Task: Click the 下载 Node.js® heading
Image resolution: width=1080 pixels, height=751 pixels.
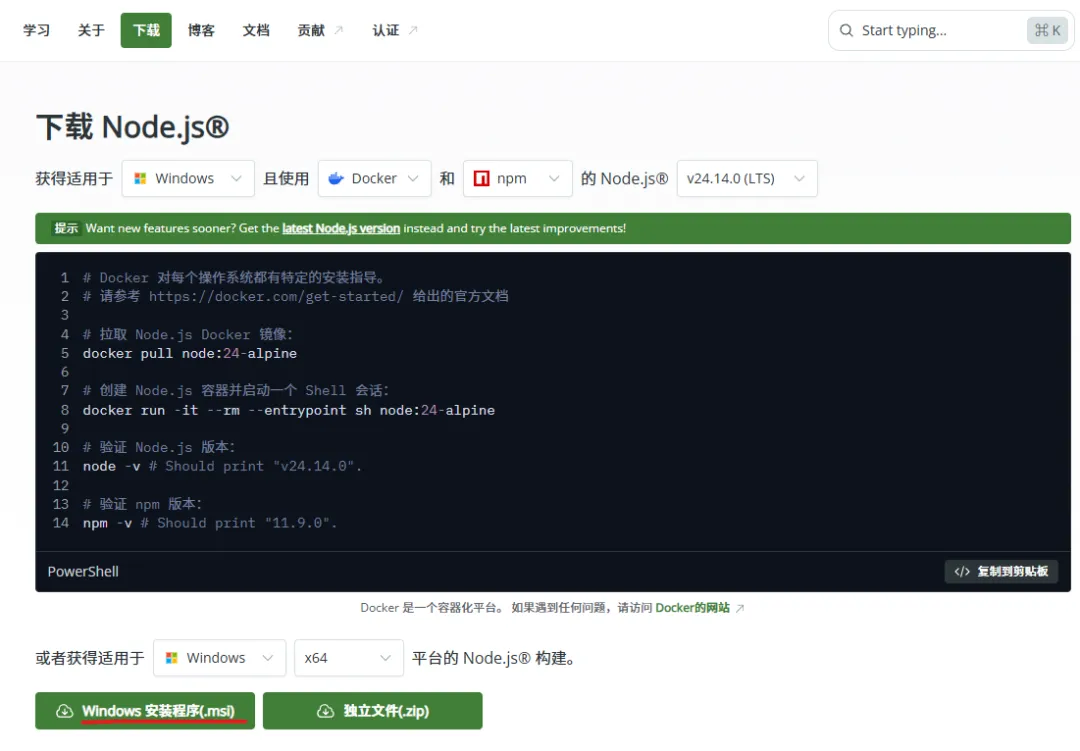Action: 132,127
